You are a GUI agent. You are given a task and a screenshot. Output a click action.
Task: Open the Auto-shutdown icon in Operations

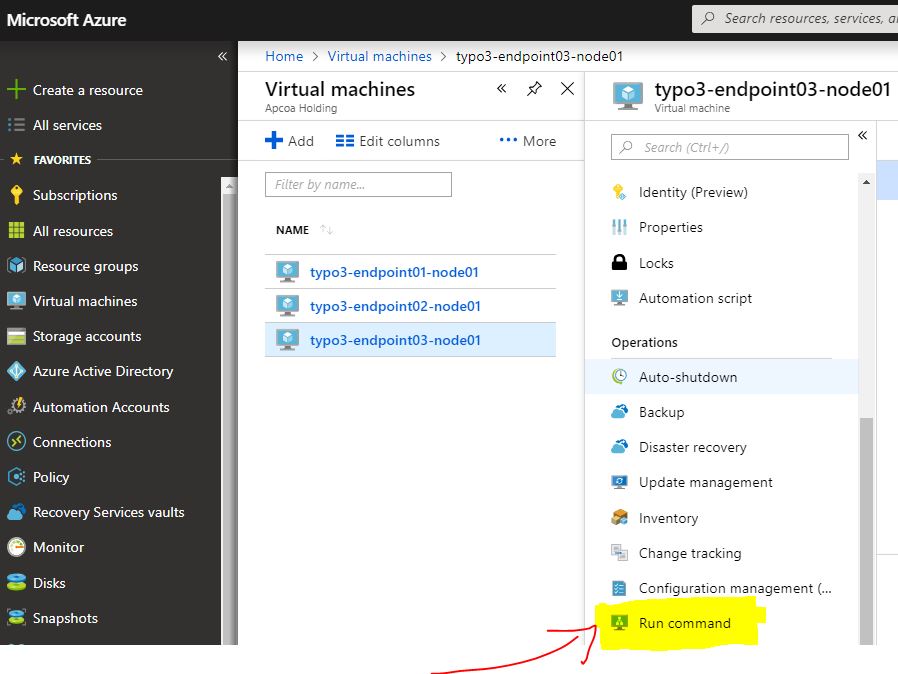[x=619, y=377]
